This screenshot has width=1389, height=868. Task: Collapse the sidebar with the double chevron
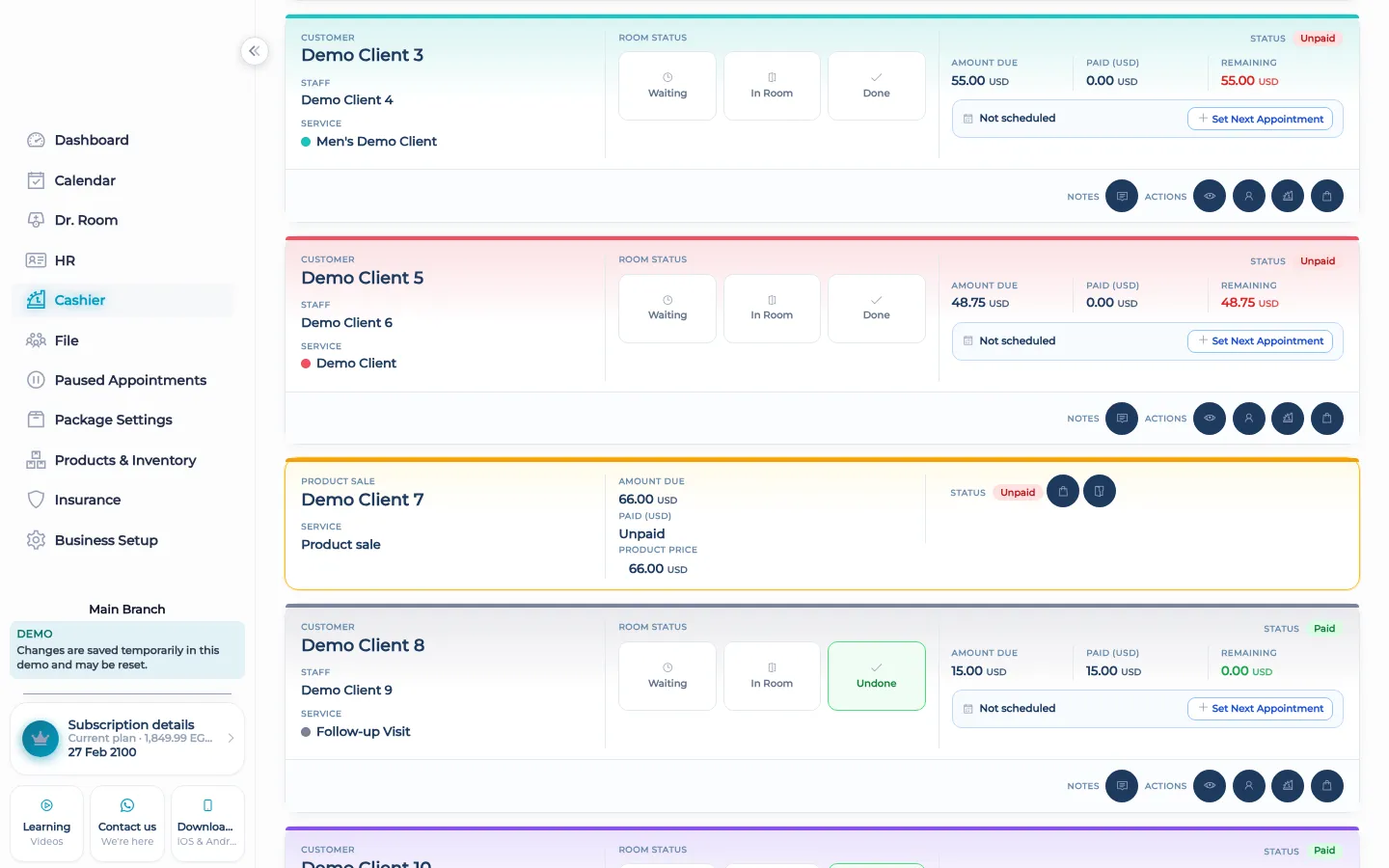tap(254, 51)
